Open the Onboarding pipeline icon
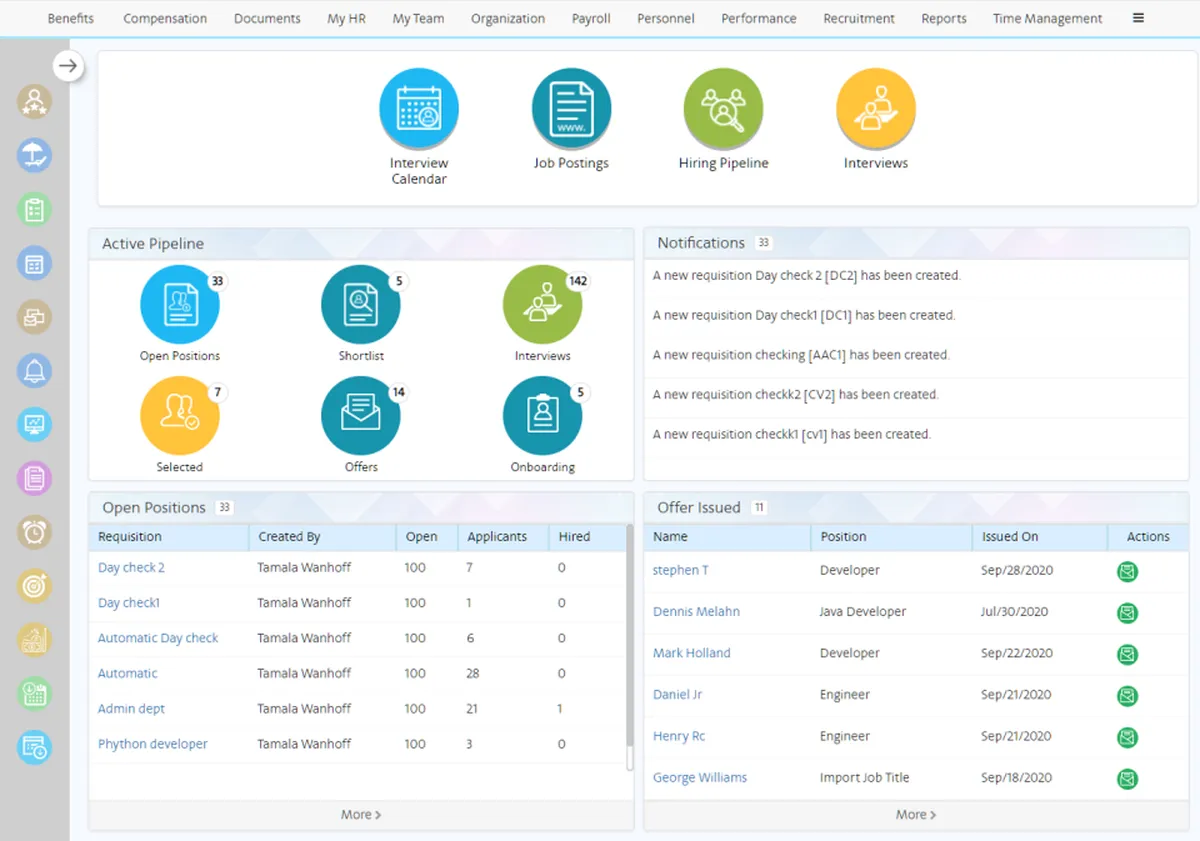The width and height of the screenshot is (1200, 841). point(542,416)
